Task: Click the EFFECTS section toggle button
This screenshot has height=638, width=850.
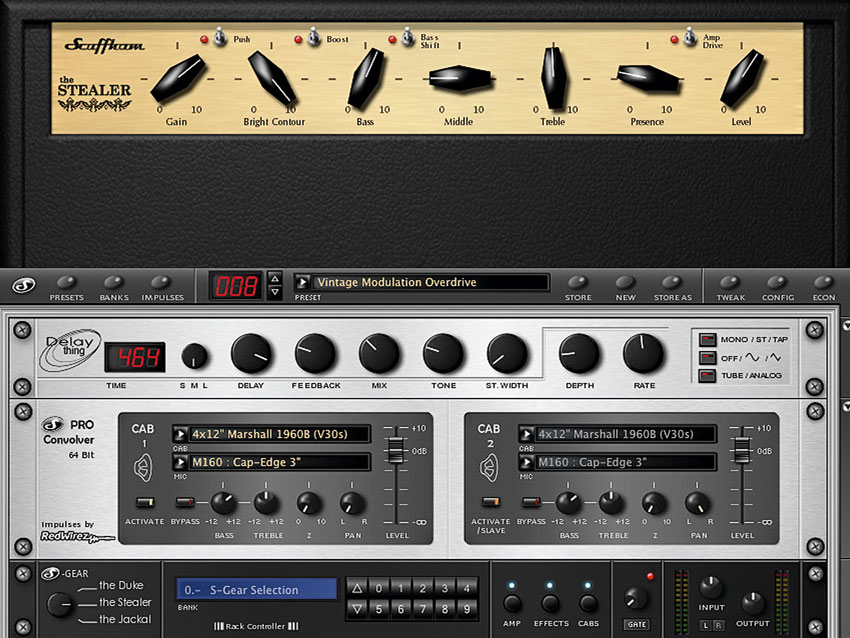Action: (x=550, y=603)
